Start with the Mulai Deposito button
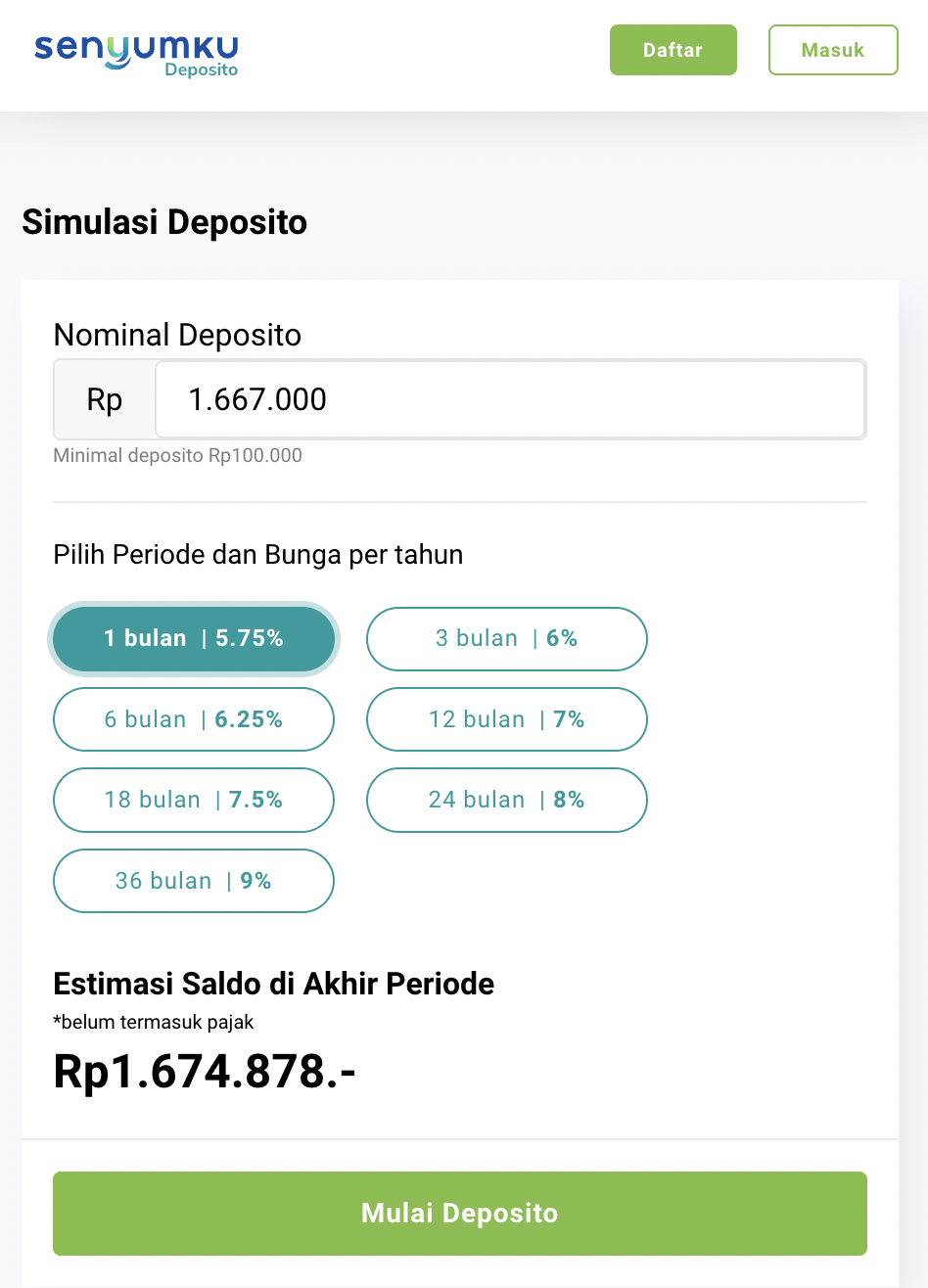This screenshot has width=928, height=1288. click(x=460, y=1214)
